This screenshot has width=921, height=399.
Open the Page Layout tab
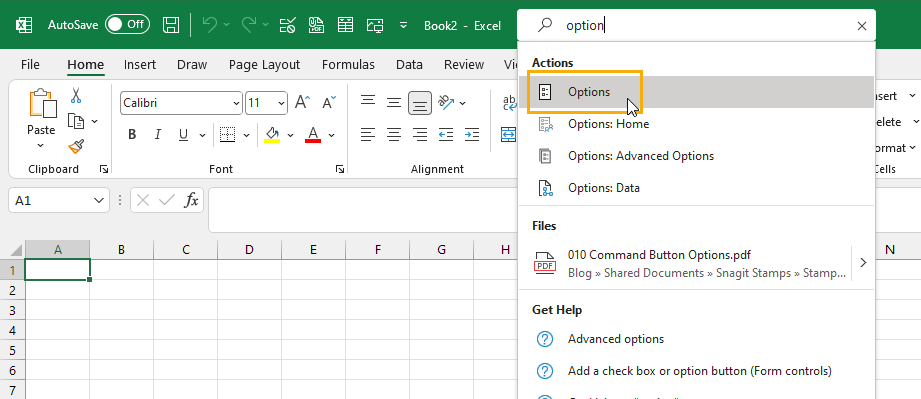point(264,65)
